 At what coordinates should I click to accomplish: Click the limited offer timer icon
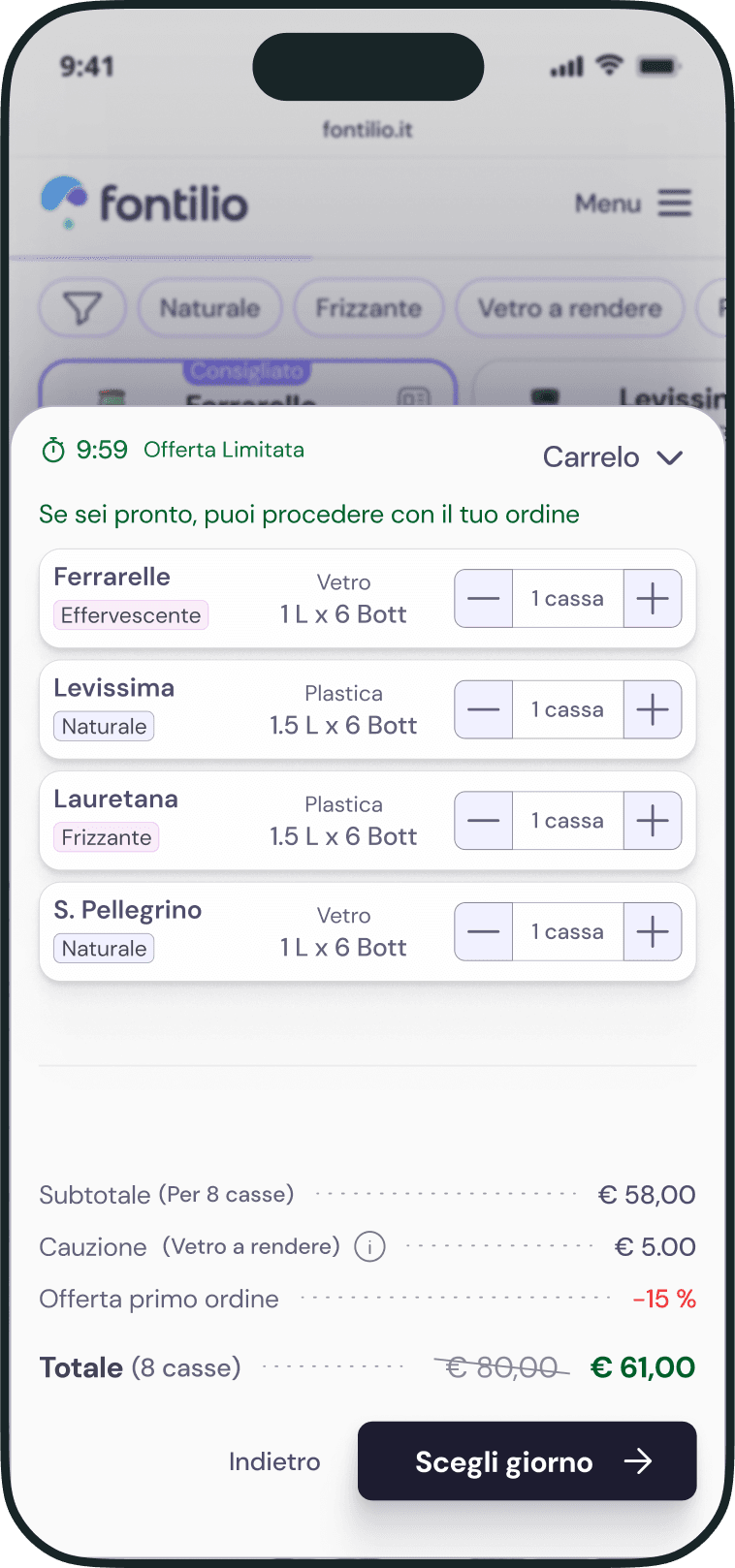coord(53,450)
